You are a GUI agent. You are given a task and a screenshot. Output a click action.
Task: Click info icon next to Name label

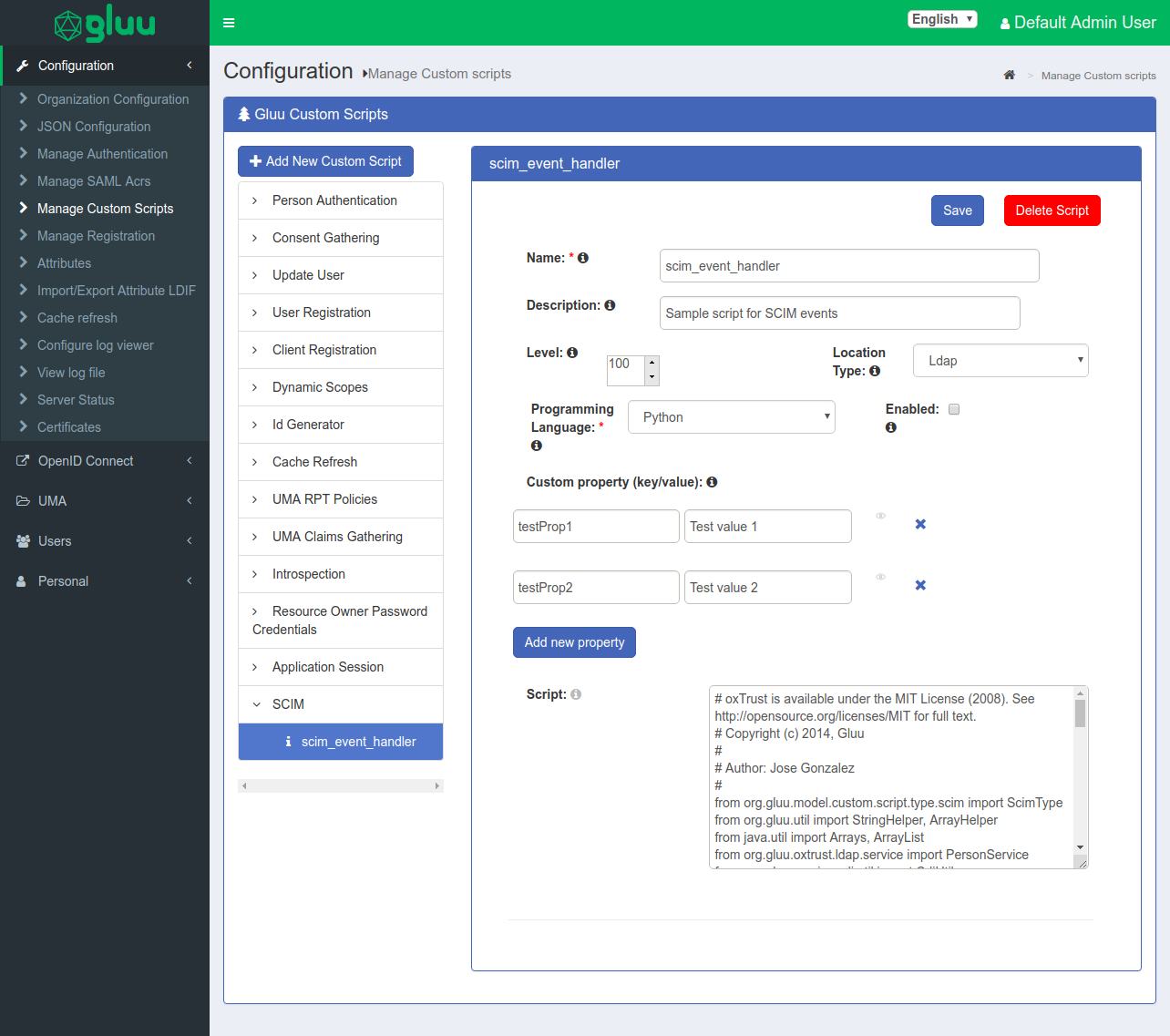[x=583, y=258]
